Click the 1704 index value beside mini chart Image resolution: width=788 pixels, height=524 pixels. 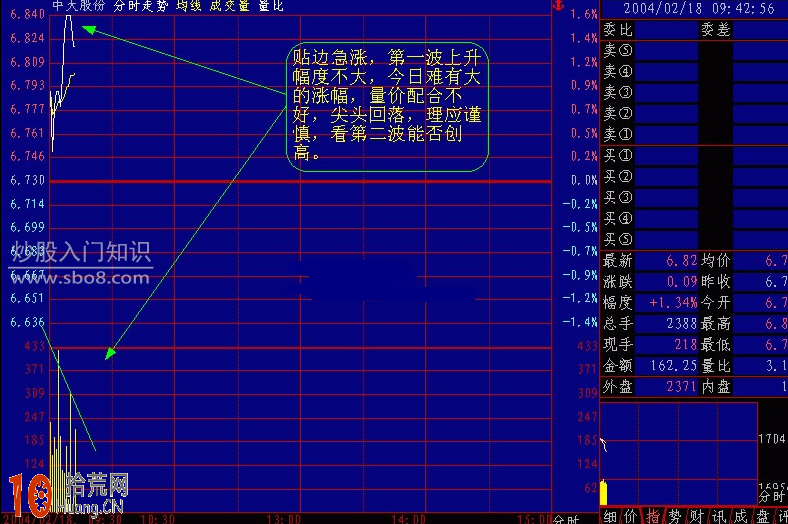(773, 439)
